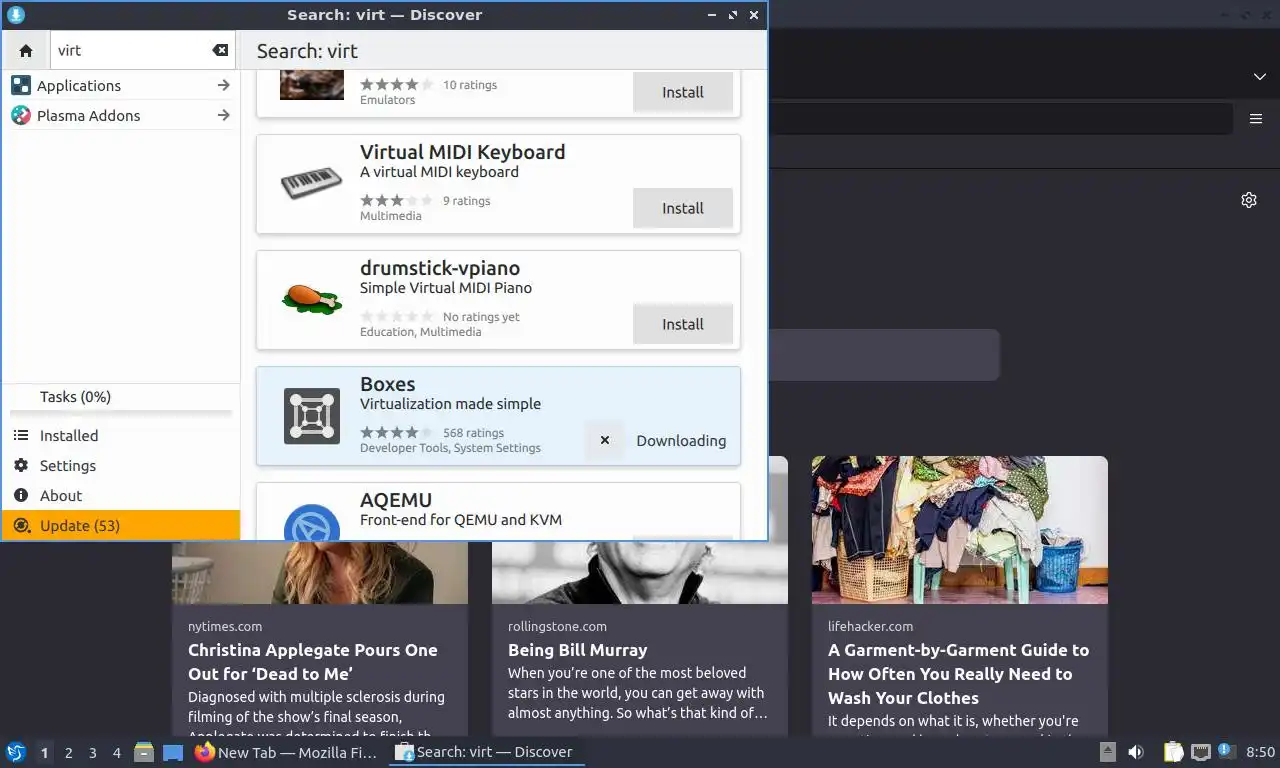Open the lifehacker Garment-by-Garment Guide article
This screenshot has width=1280, height=768.
coord(958,674)
